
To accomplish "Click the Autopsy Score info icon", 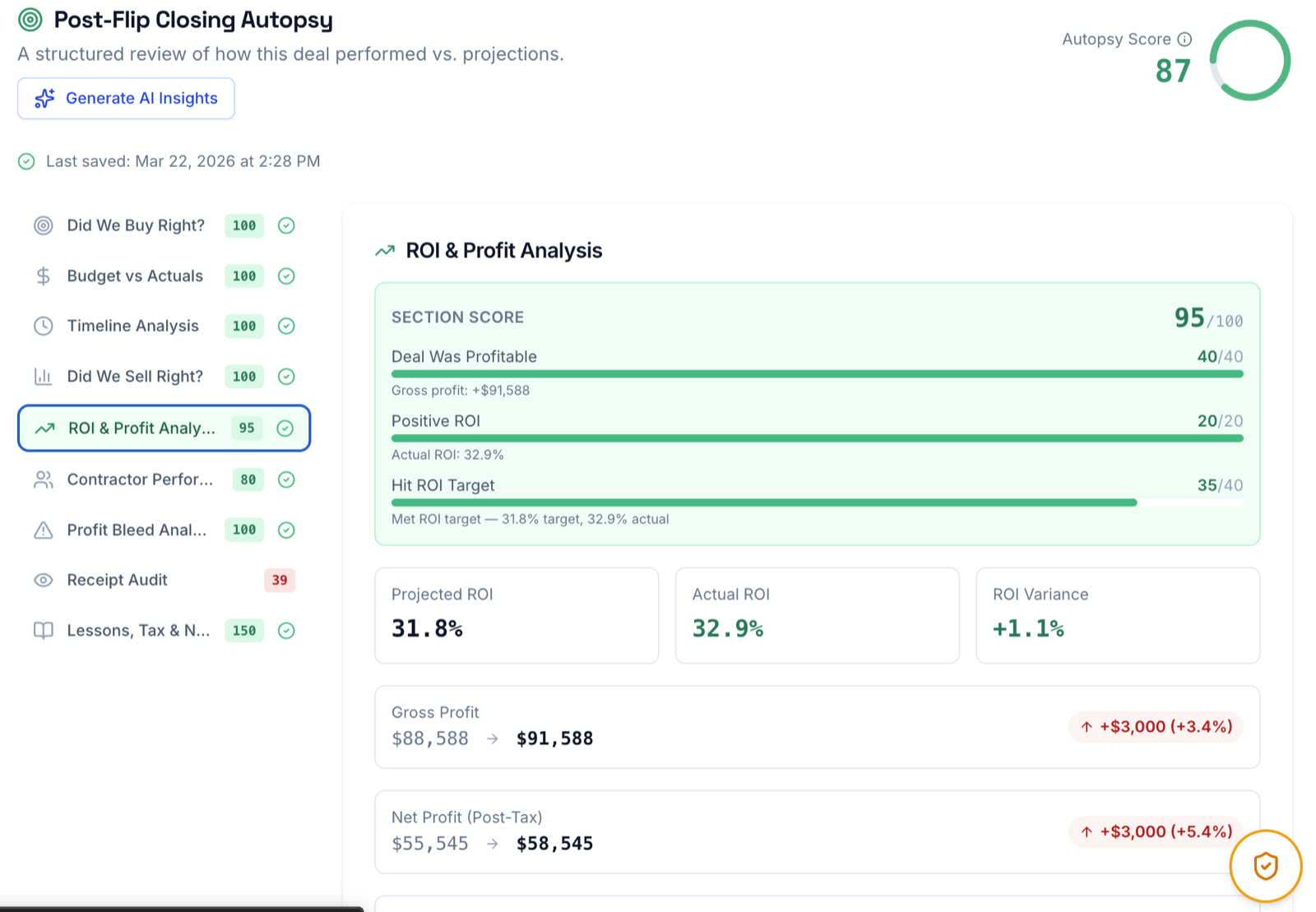I will click(x=1184, y=39).
